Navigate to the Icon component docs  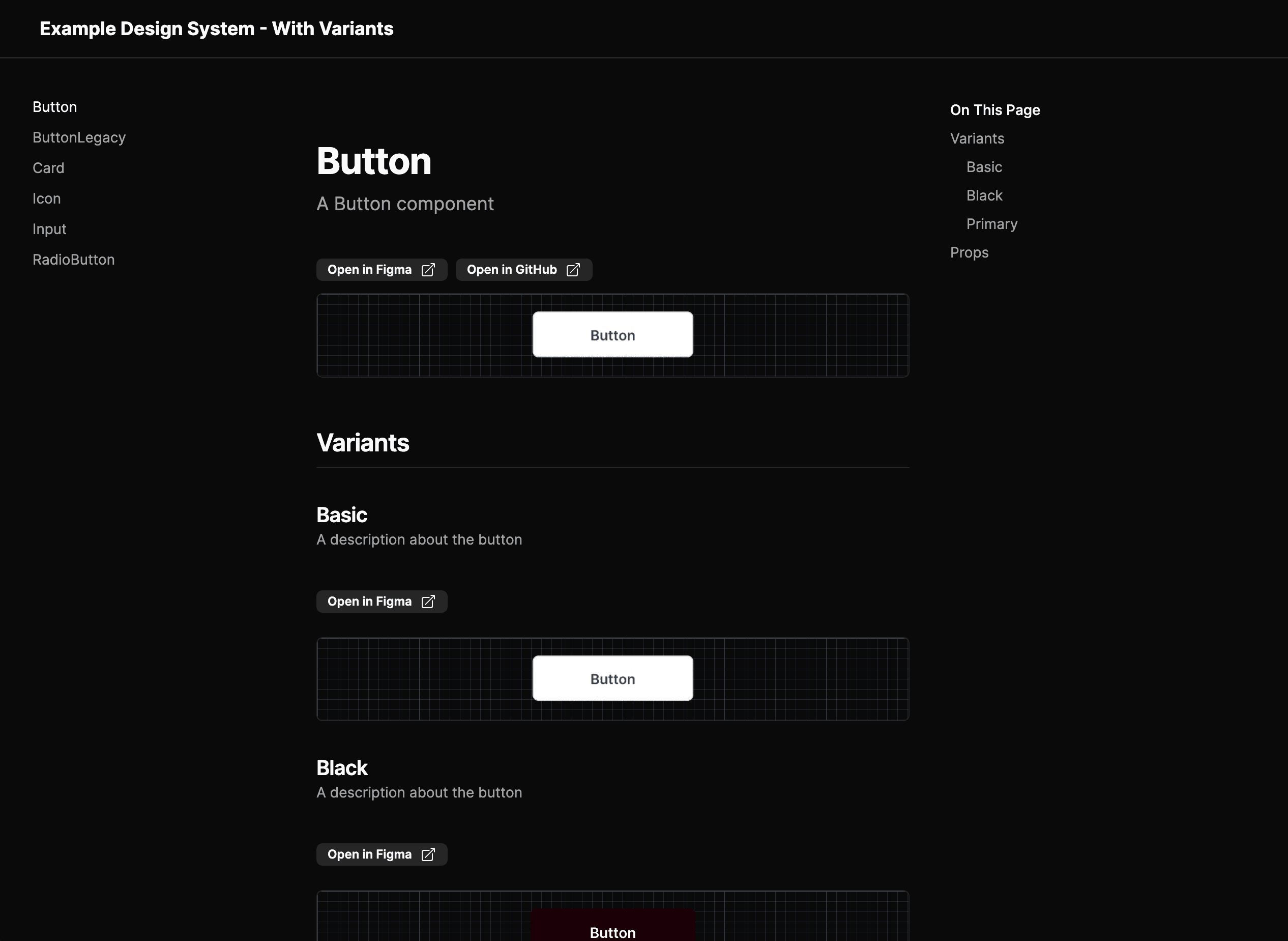point(47,197)
